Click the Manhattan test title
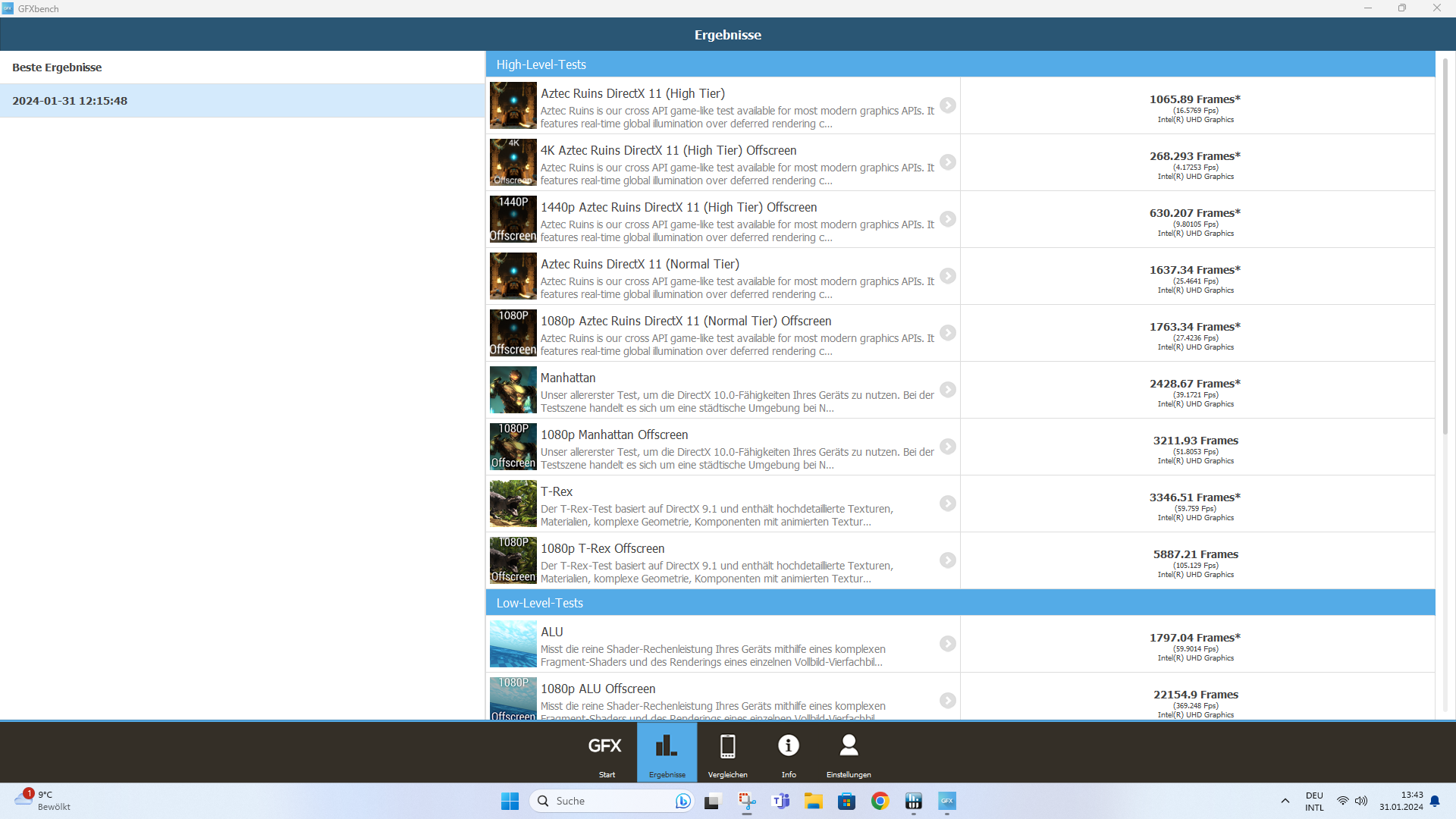This screenshot has height=819, width=1456. click(568, 378)
